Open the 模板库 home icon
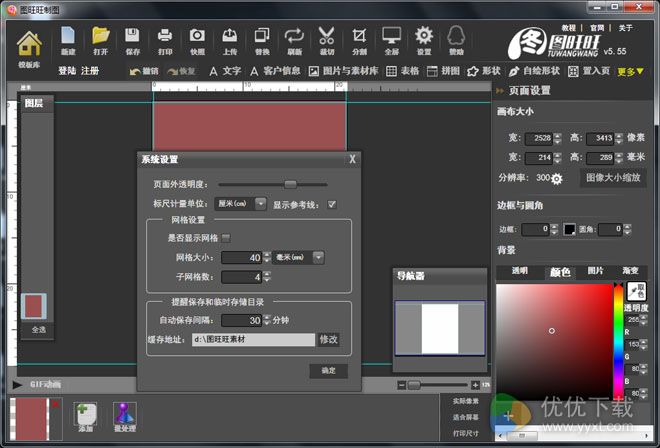This screenshot has height=448, width=660. click(x=29, y=44)
